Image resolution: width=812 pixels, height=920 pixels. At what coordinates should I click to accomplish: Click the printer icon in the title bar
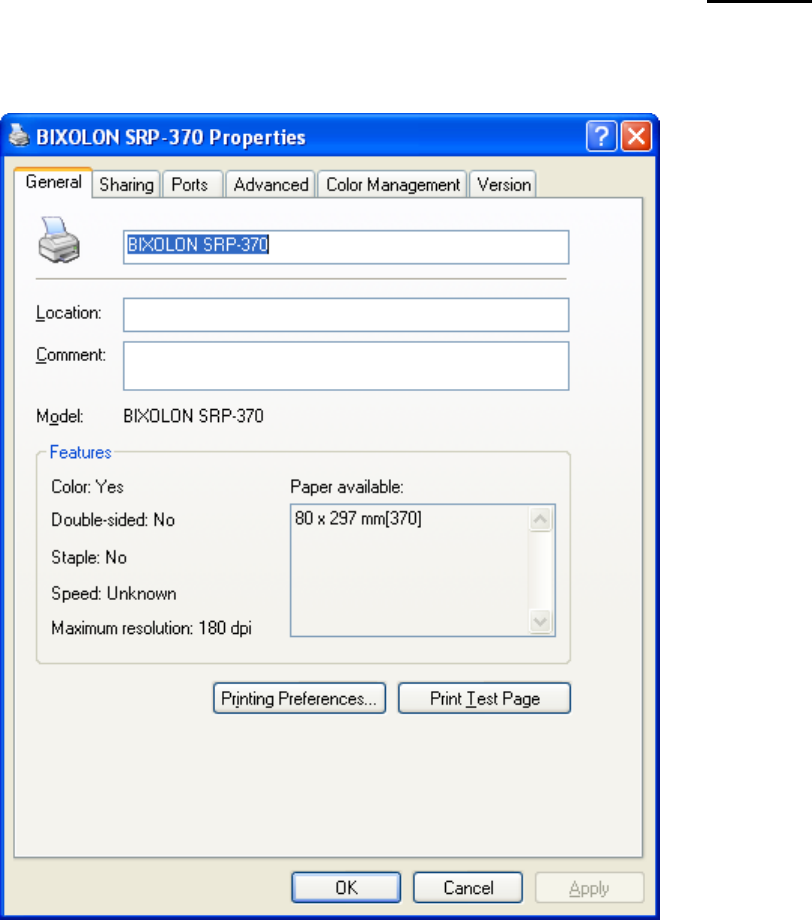pyautogui.click(x=19, y=136)
